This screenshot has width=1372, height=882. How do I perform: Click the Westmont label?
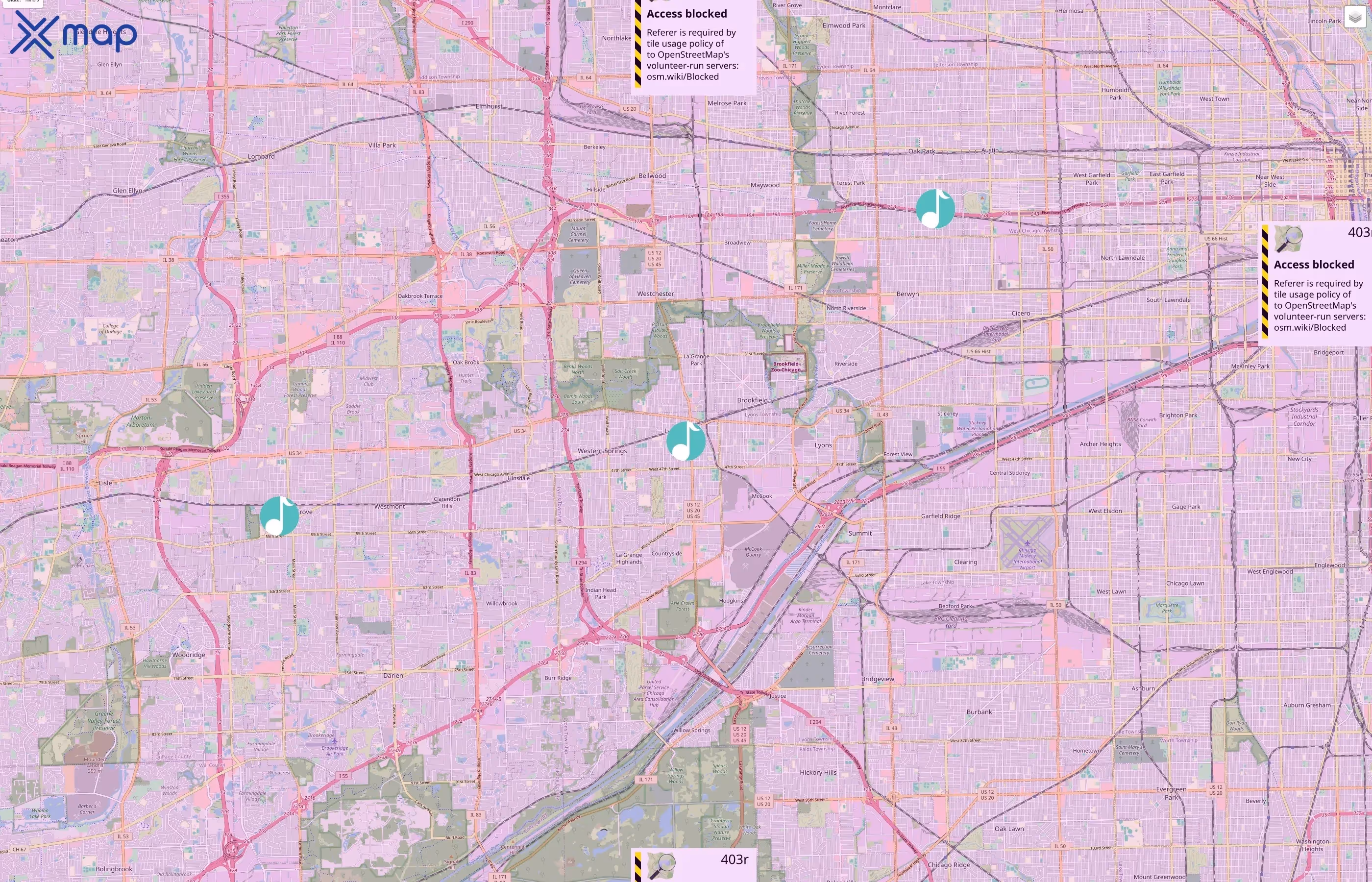[390, 506]
